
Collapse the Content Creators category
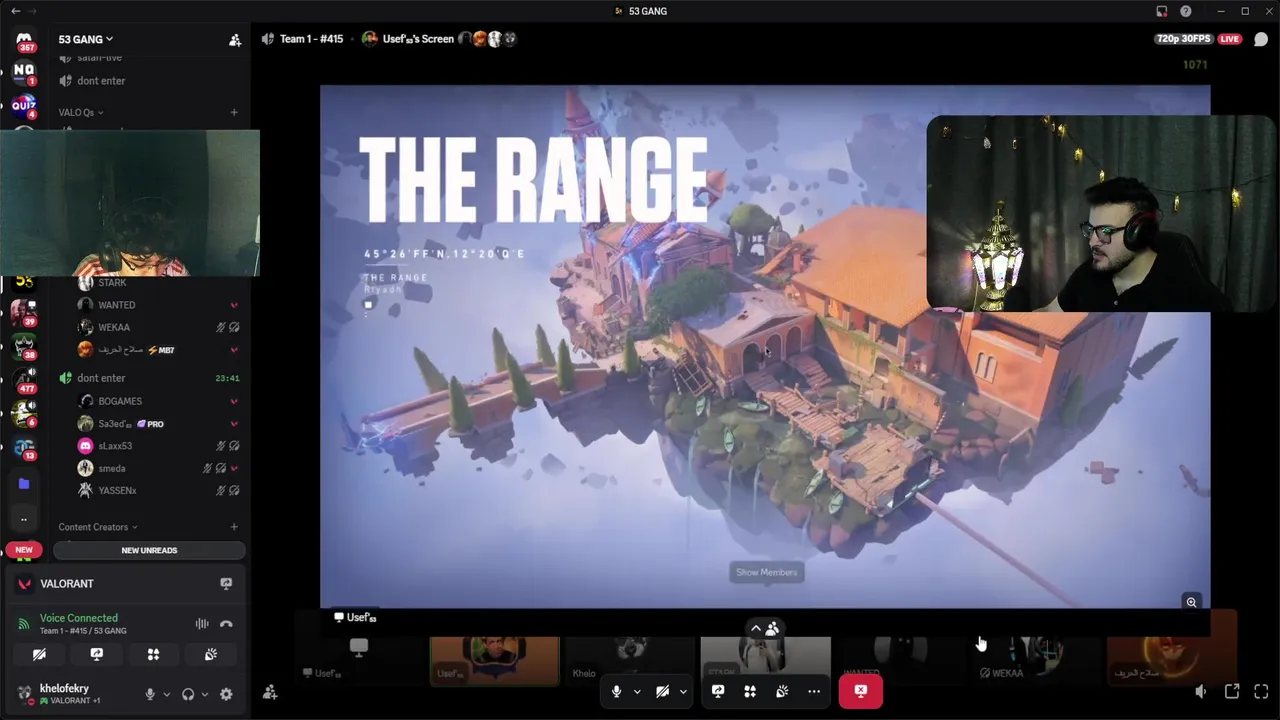pyautogui.click(x=98, y=527)
